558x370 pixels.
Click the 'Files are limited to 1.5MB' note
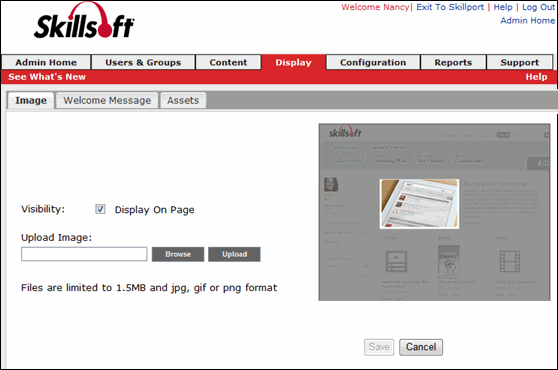149,287
